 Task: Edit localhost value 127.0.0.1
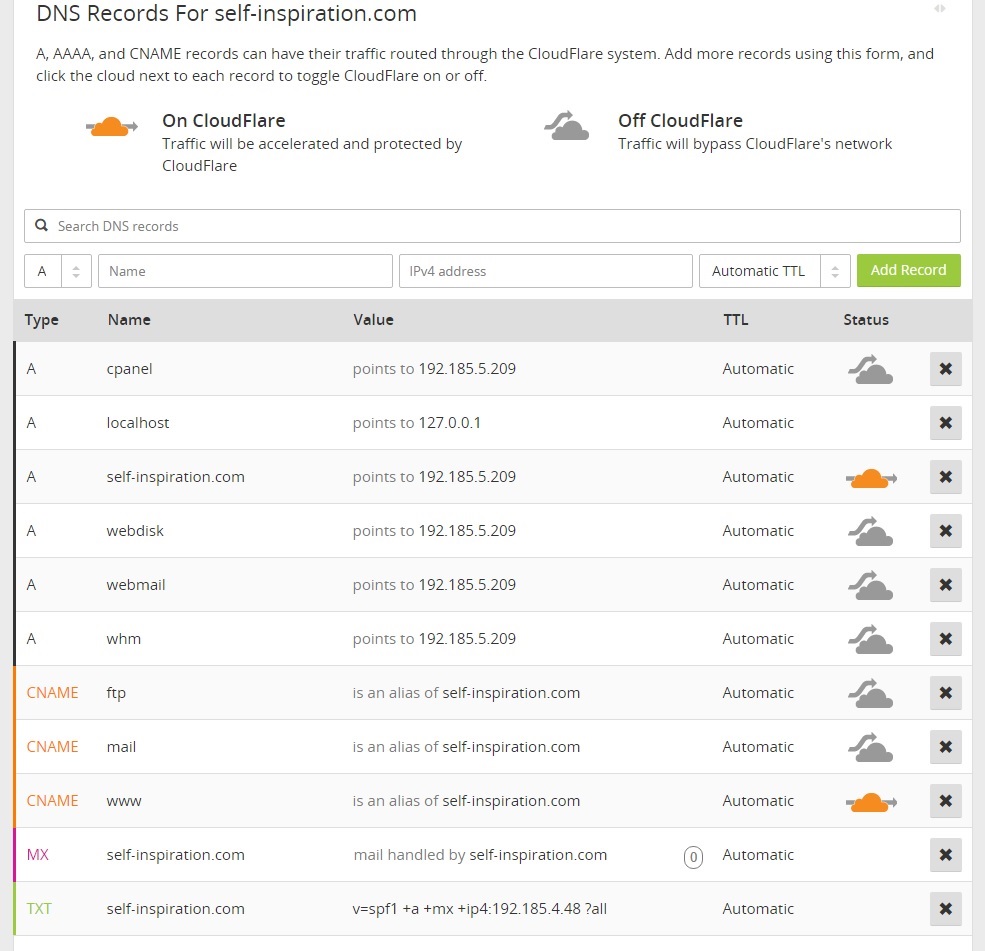tap(449, 423)
